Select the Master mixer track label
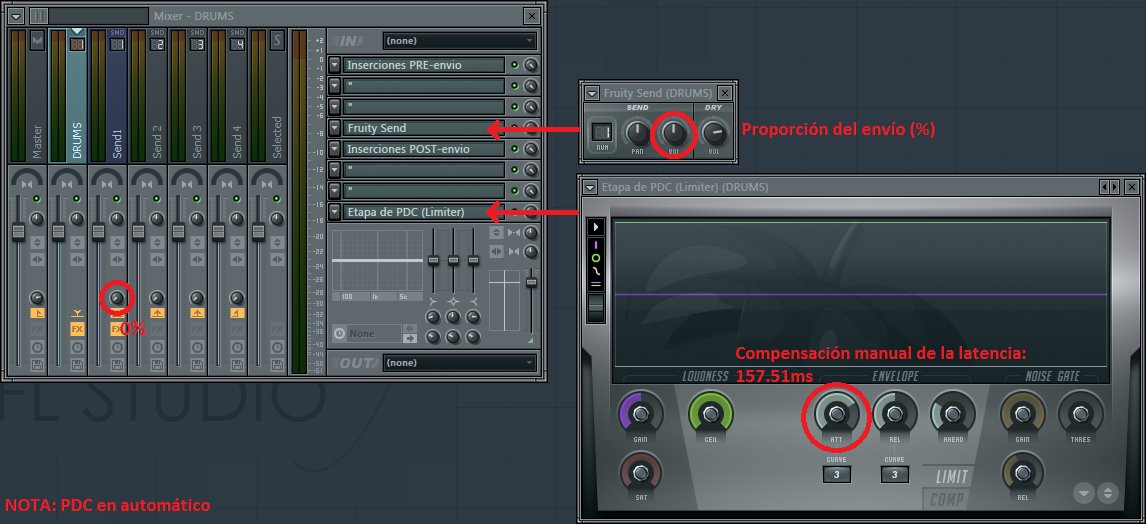 point(37,142)
